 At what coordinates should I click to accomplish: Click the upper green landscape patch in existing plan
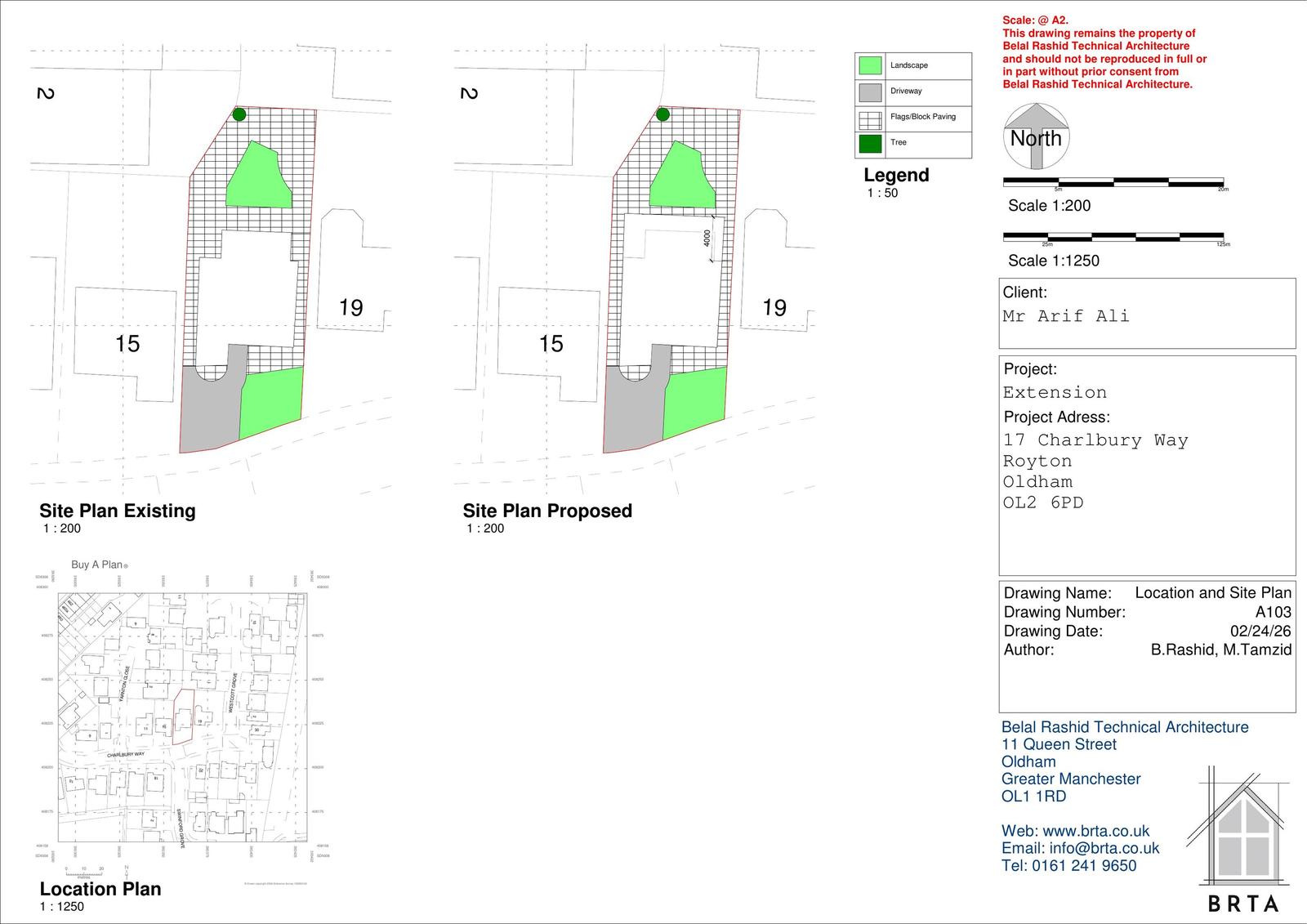point(258,180)
